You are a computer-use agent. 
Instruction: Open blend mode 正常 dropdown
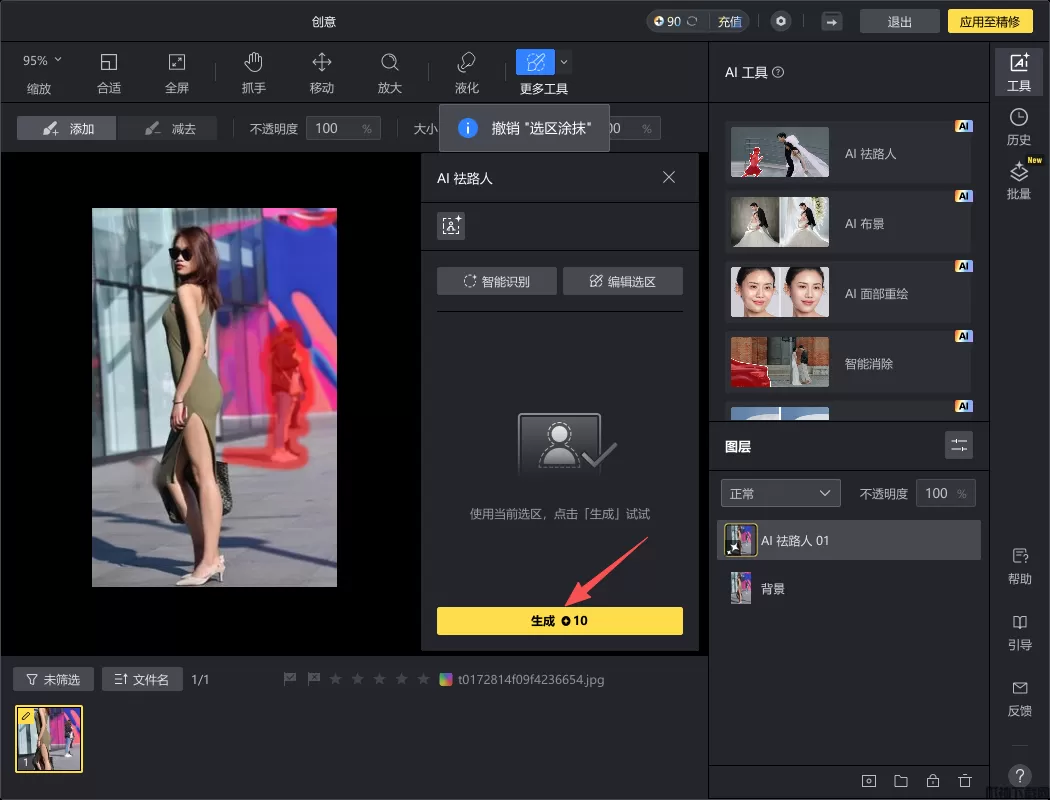[x=780, y=493]
